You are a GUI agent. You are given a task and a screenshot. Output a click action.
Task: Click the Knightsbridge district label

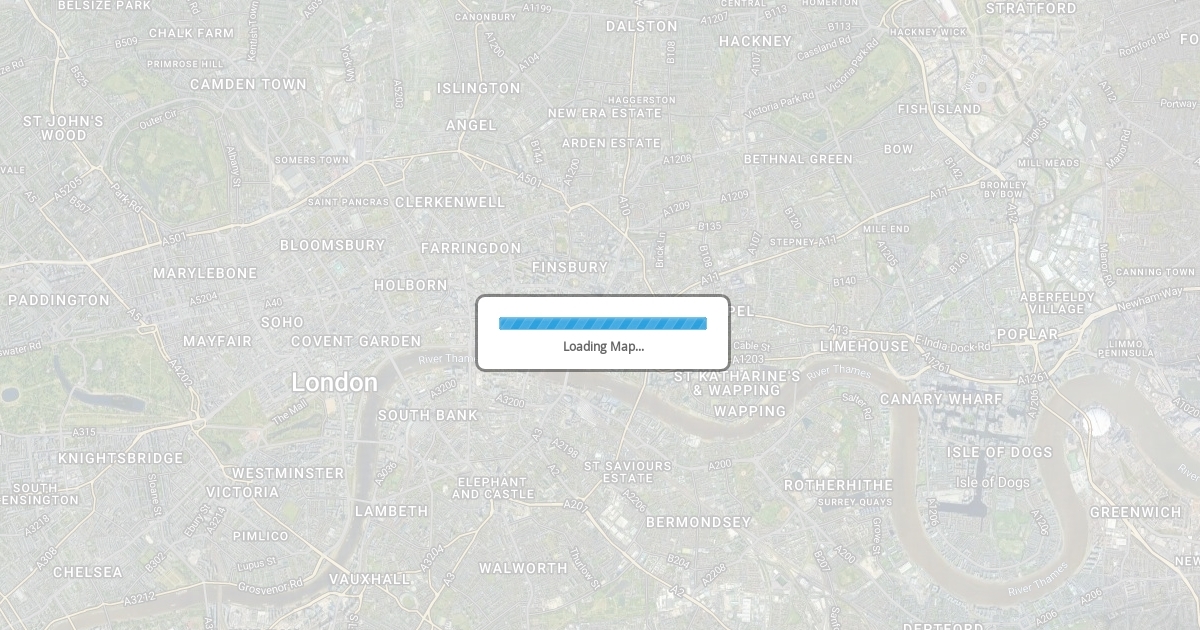click(121, 458)
